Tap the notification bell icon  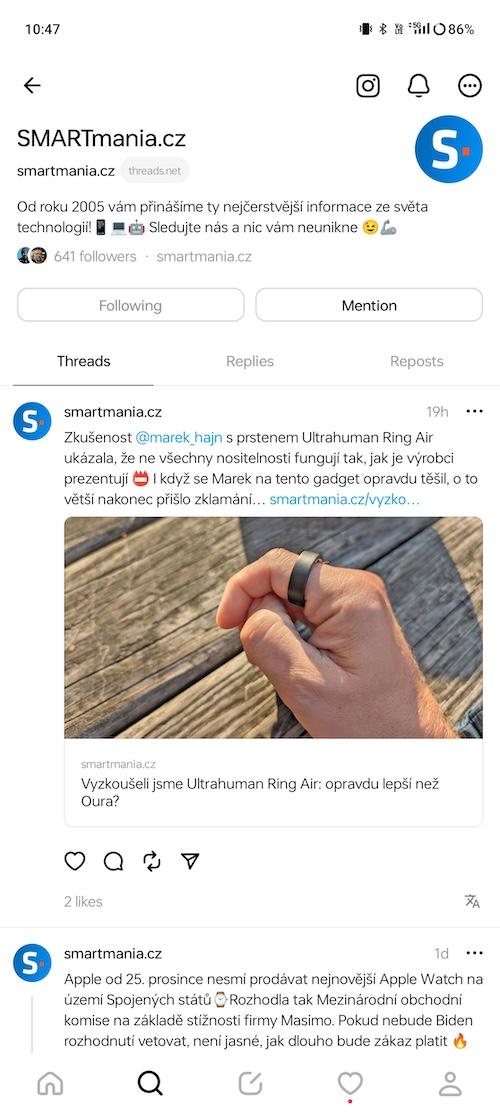(418, 86)
